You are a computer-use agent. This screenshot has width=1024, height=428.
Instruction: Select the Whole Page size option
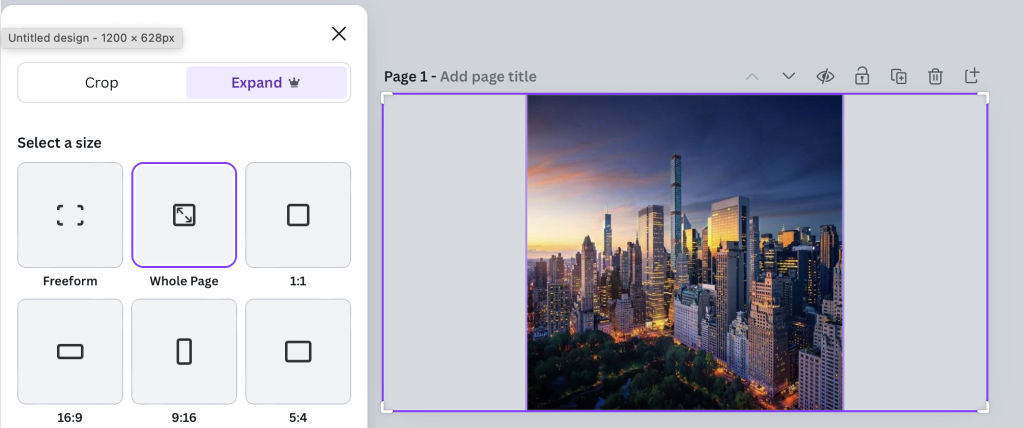click(184, 215)
